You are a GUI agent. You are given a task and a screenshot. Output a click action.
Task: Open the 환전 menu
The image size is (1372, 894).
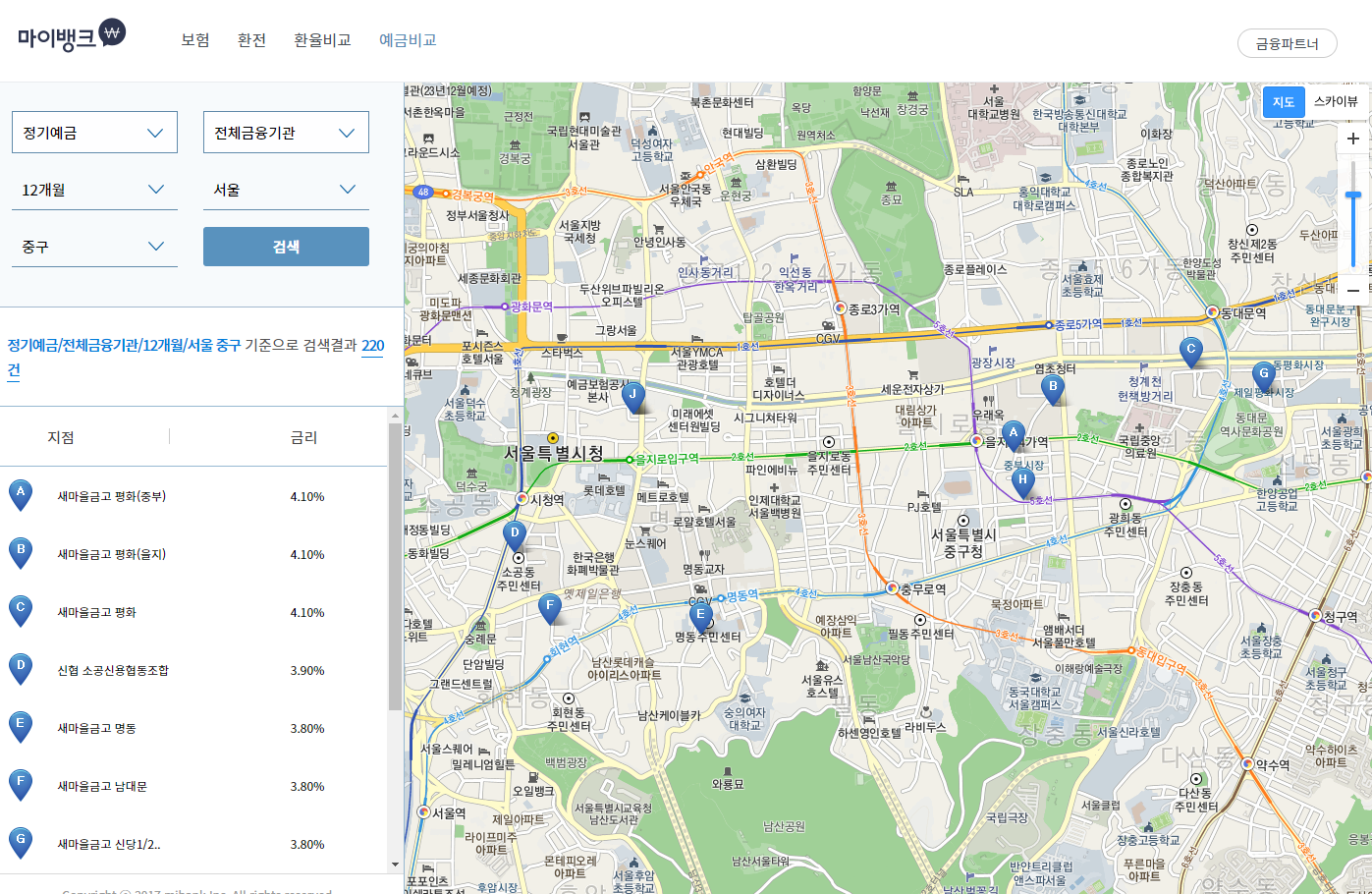coord(251,40)
